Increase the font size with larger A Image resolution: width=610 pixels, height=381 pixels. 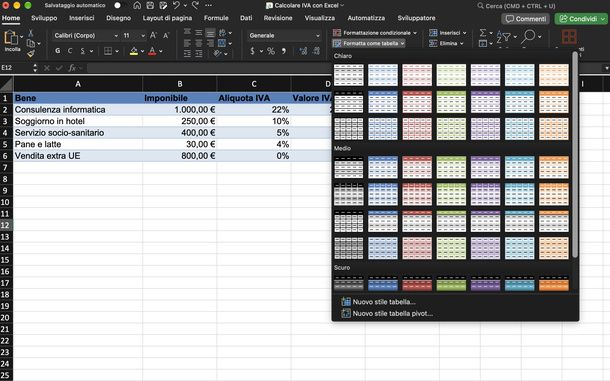tap(153, 35)
